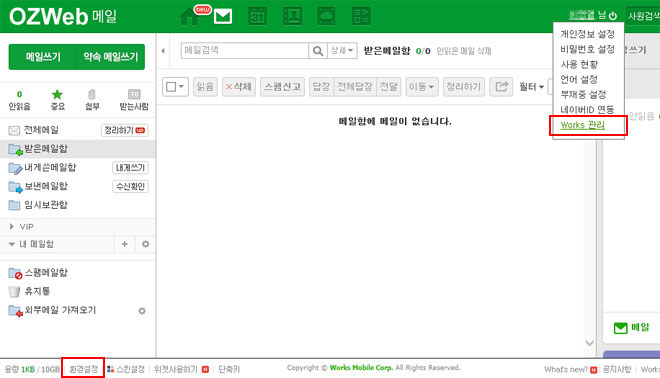Select 네이버ID 연동 menu item
Image resolution: width=660 pixels, height=378 pixels.
point(587,109)
